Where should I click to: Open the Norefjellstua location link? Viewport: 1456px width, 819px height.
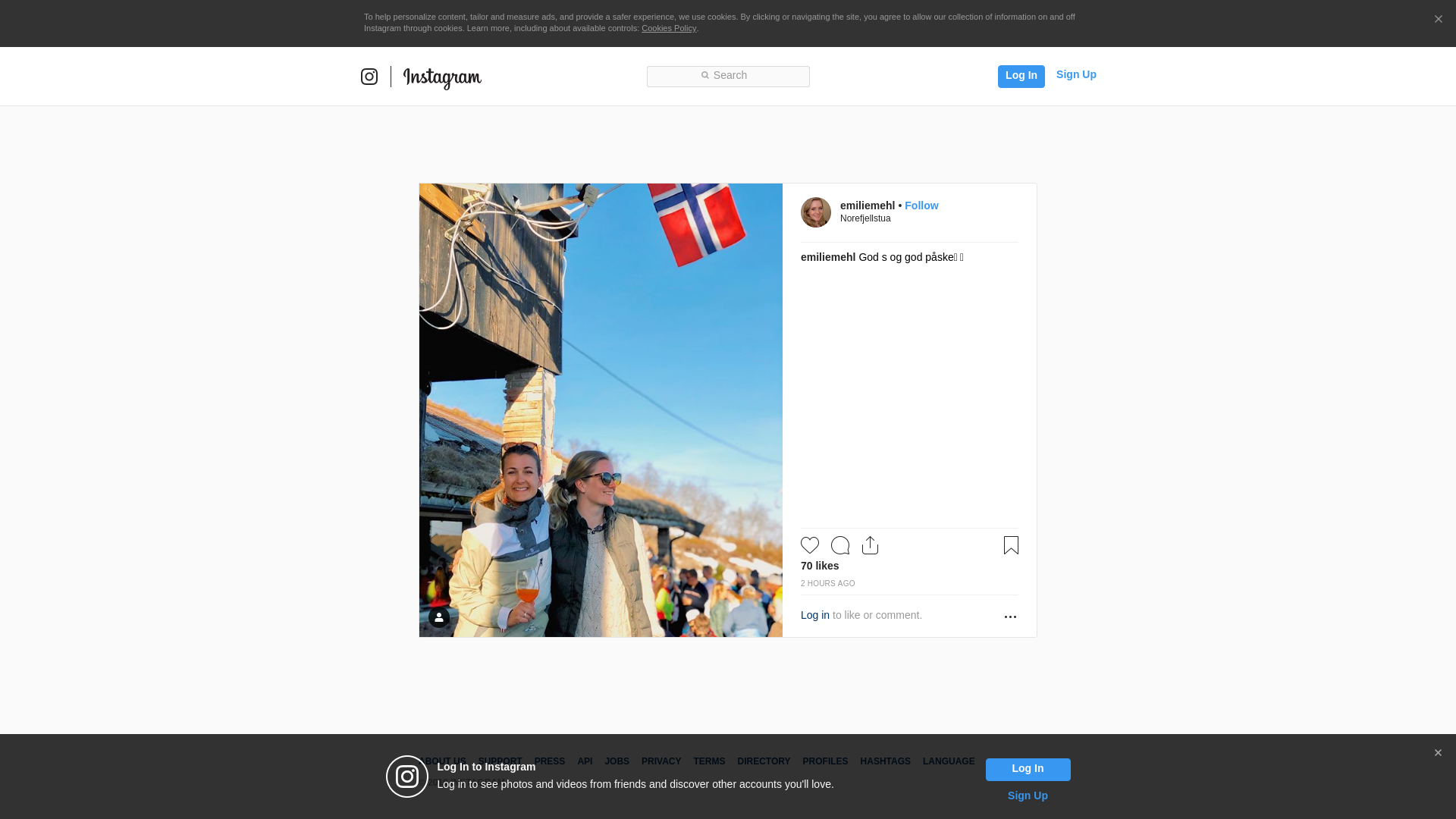pyautogui.click(x=865, y=218)
